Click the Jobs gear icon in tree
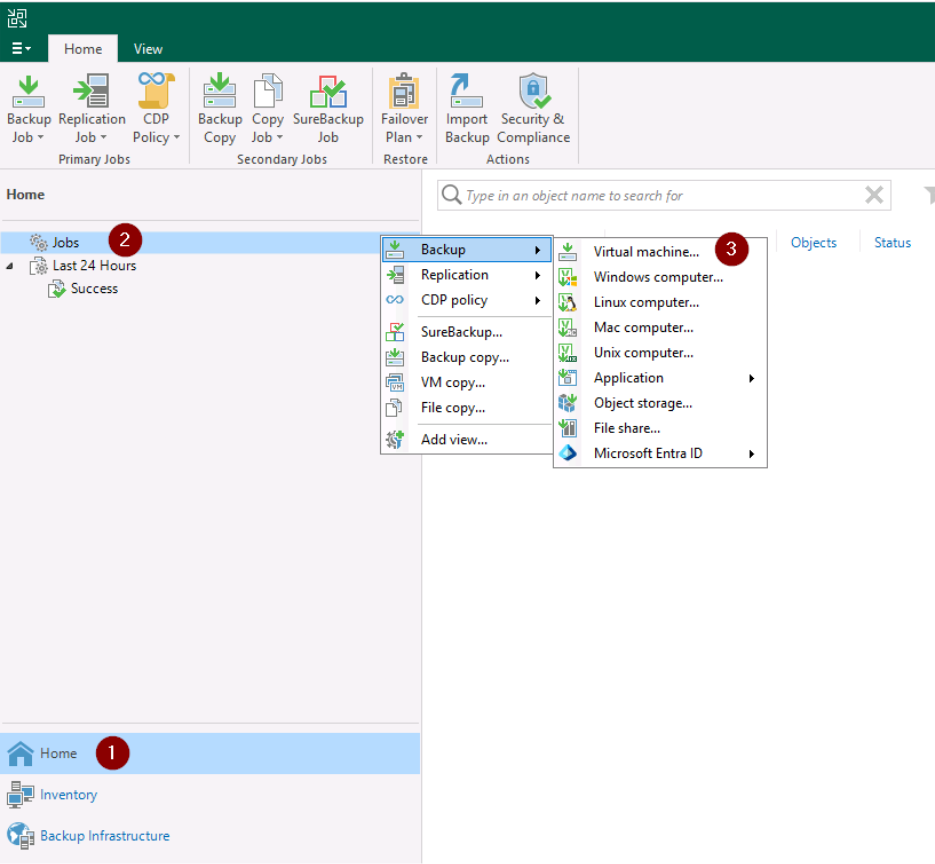 (39, 242)
